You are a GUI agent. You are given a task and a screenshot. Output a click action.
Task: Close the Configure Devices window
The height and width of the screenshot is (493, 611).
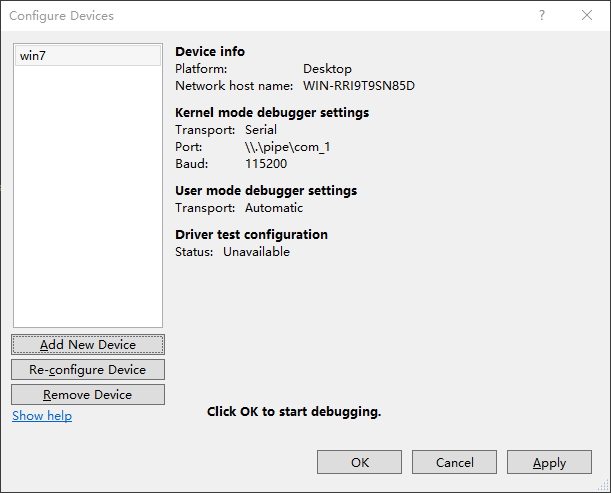(x=587, y=15)
